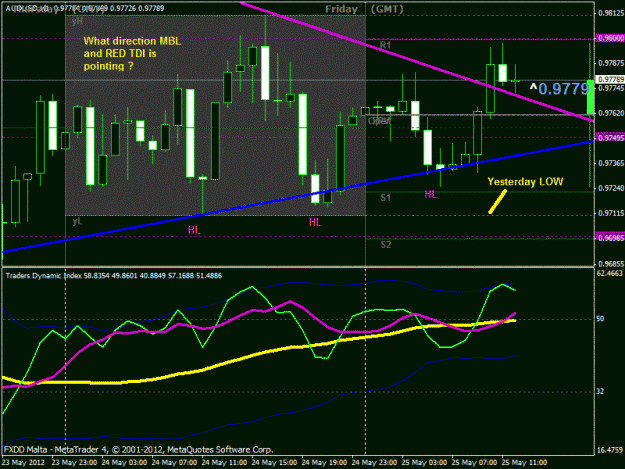Click the '24 May 23:00' time label

click(374, 463)
